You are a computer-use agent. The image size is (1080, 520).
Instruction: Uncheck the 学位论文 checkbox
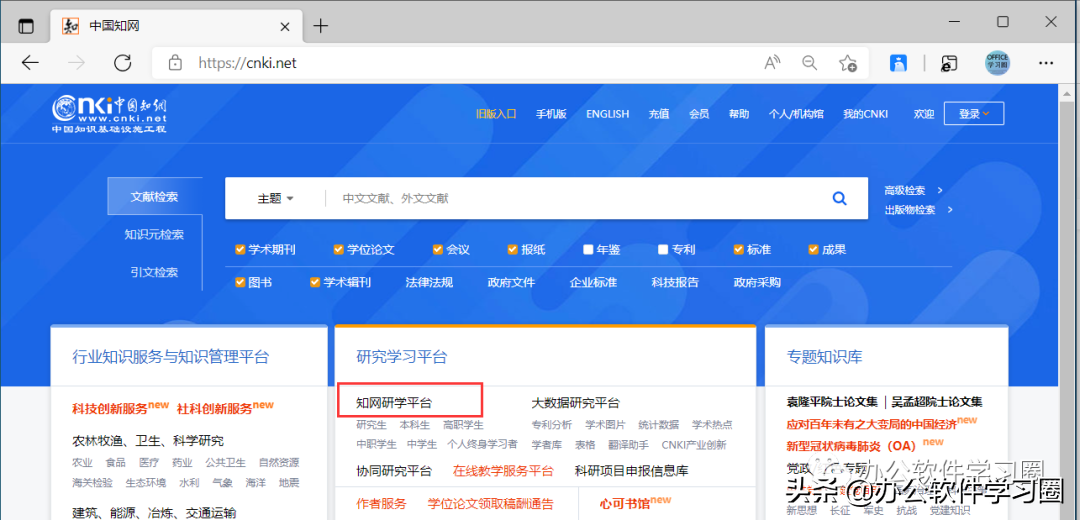click(x=338, y=250)
